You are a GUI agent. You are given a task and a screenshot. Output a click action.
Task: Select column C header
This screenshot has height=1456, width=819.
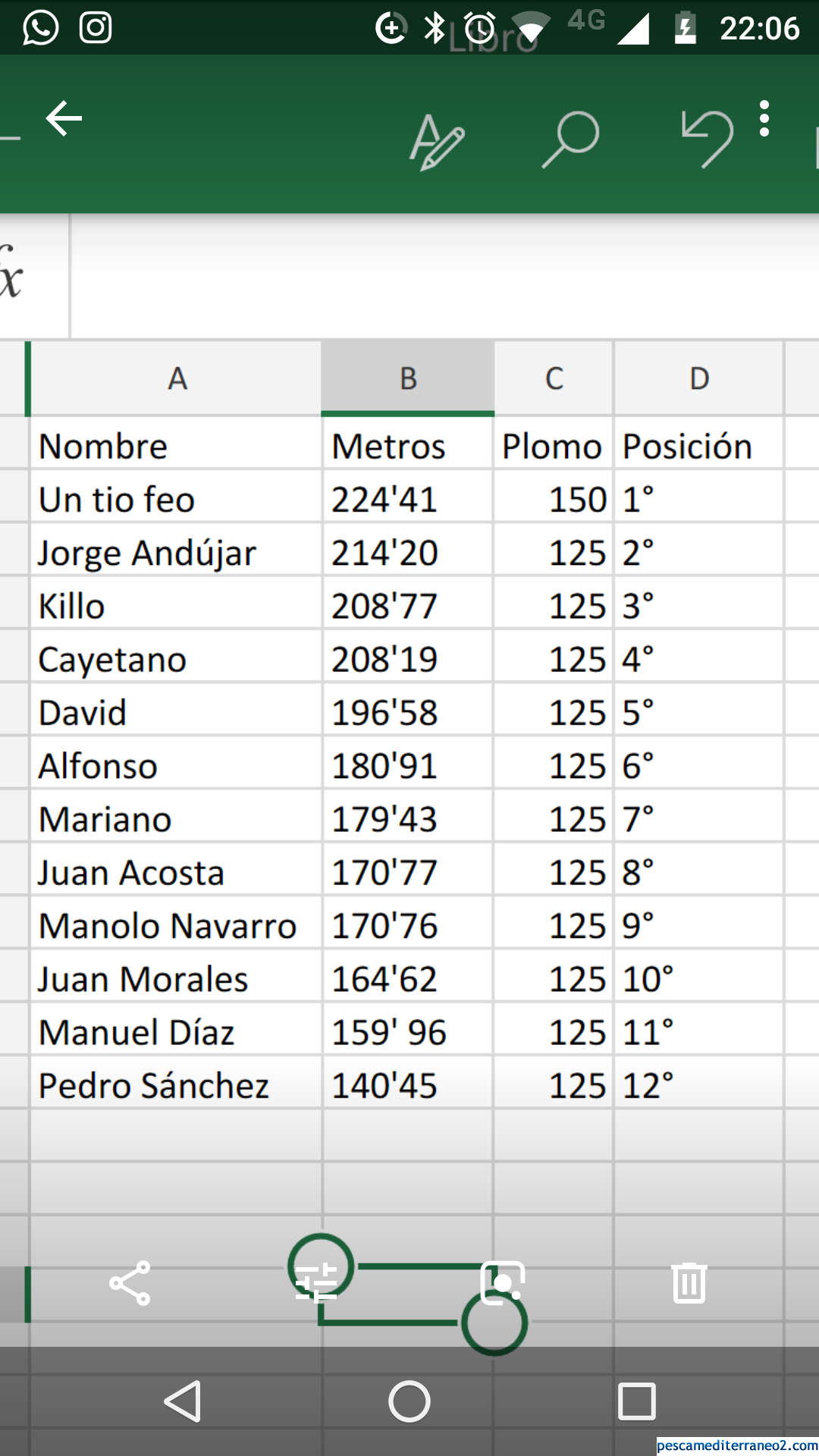tap(554, 378)
